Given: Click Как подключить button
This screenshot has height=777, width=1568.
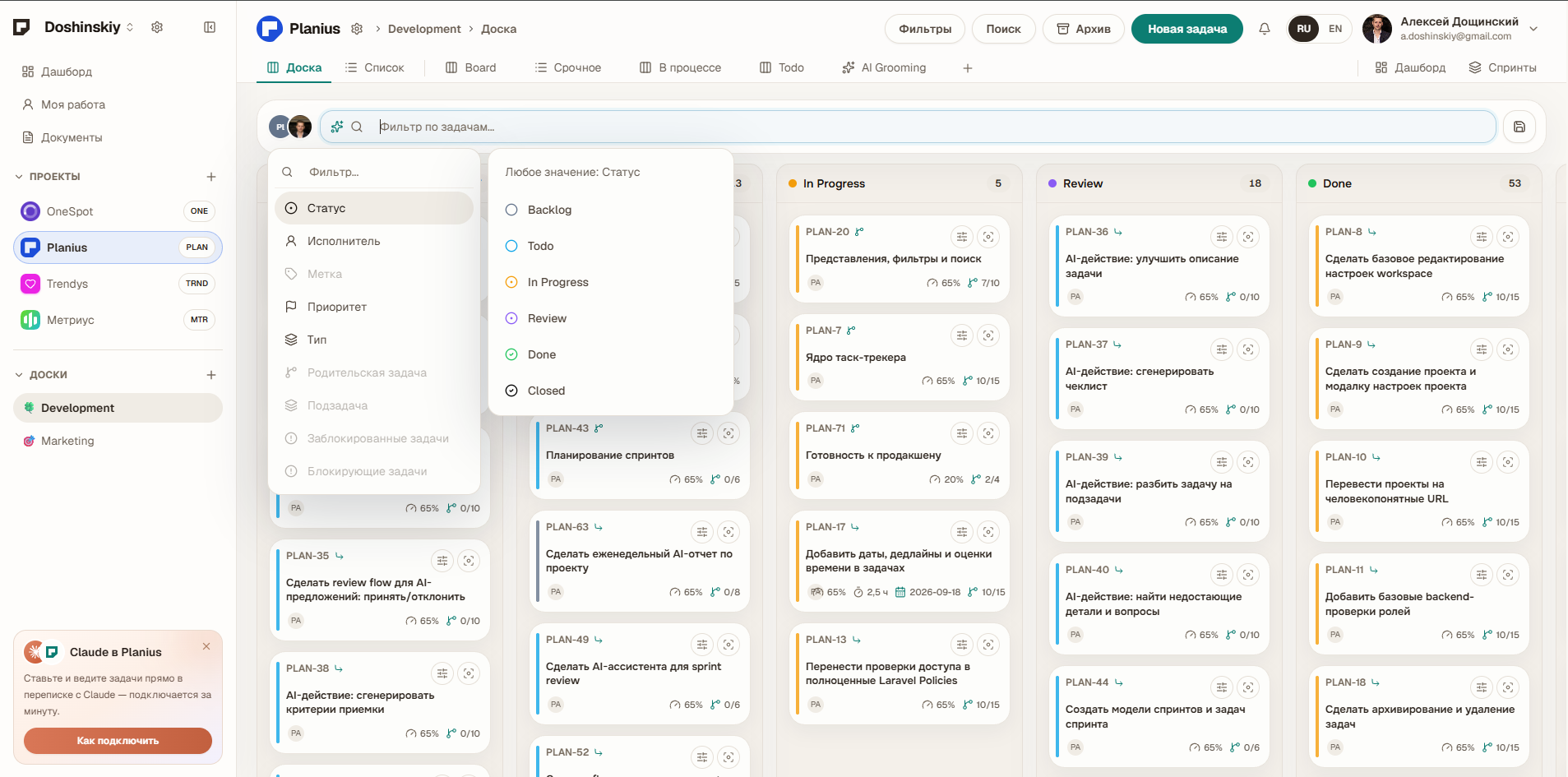Looking at the screenshot, I should click(x=118, y=741).
